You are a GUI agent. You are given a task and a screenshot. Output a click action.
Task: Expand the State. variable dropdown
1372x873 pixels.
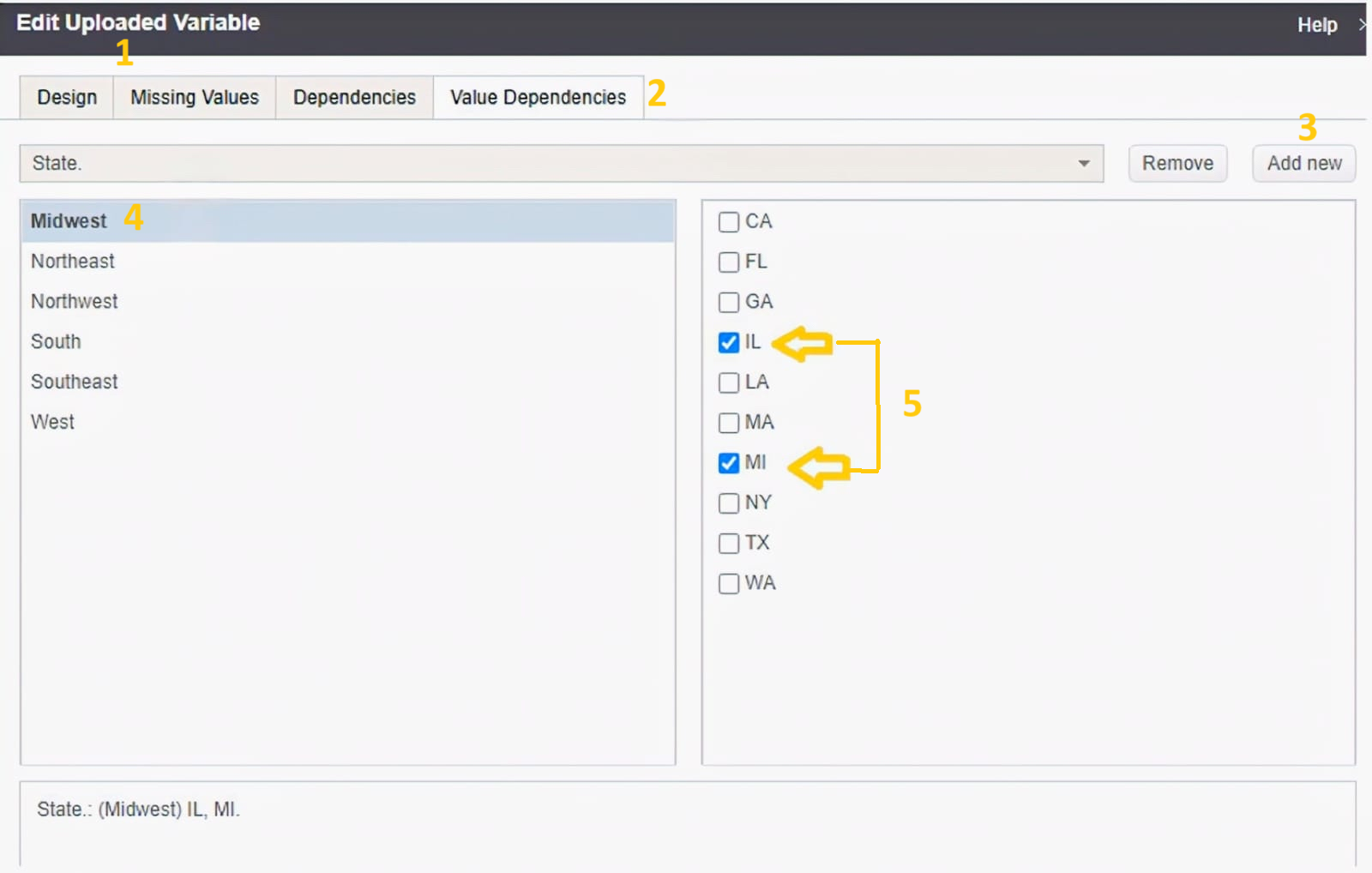[x=562, y=163]
